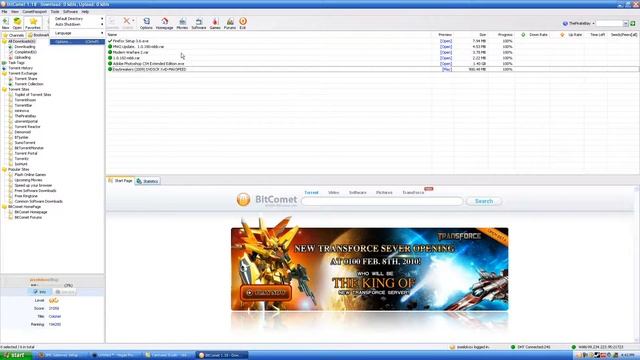Select Torrent History in the sidebar

(20, 68)
